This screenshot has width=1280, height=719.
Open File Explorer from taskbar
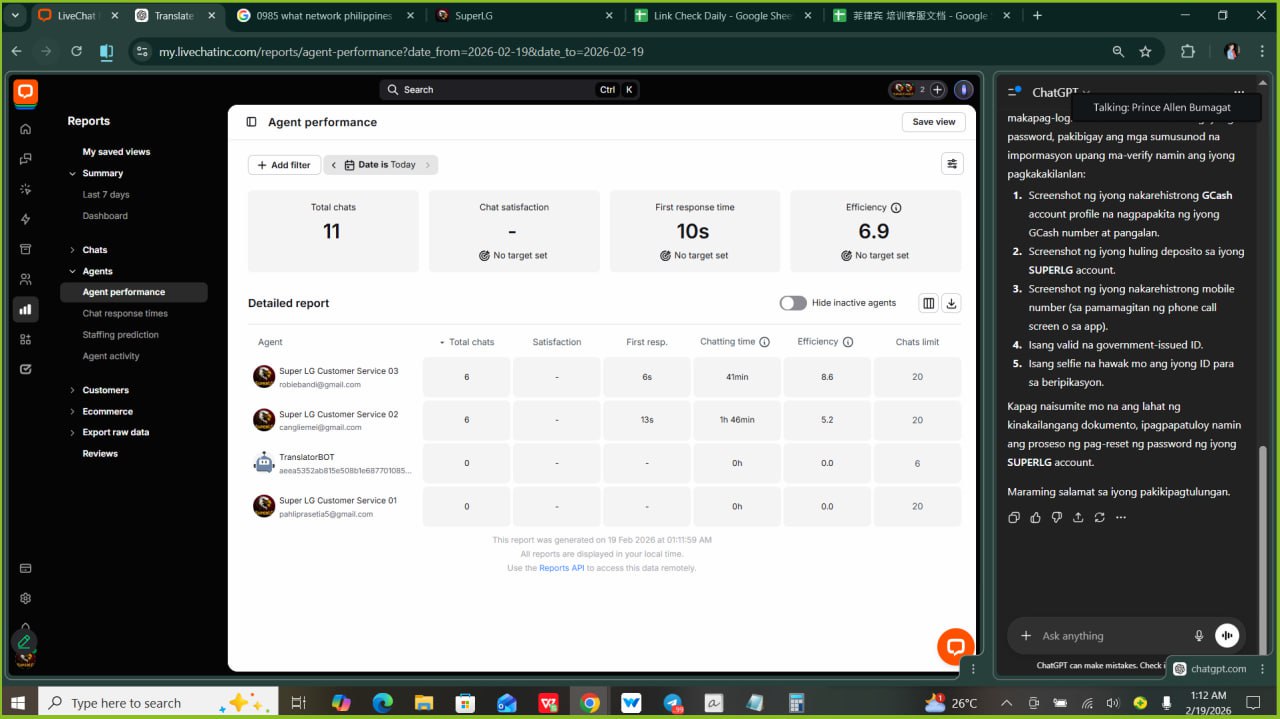(424, 703)
